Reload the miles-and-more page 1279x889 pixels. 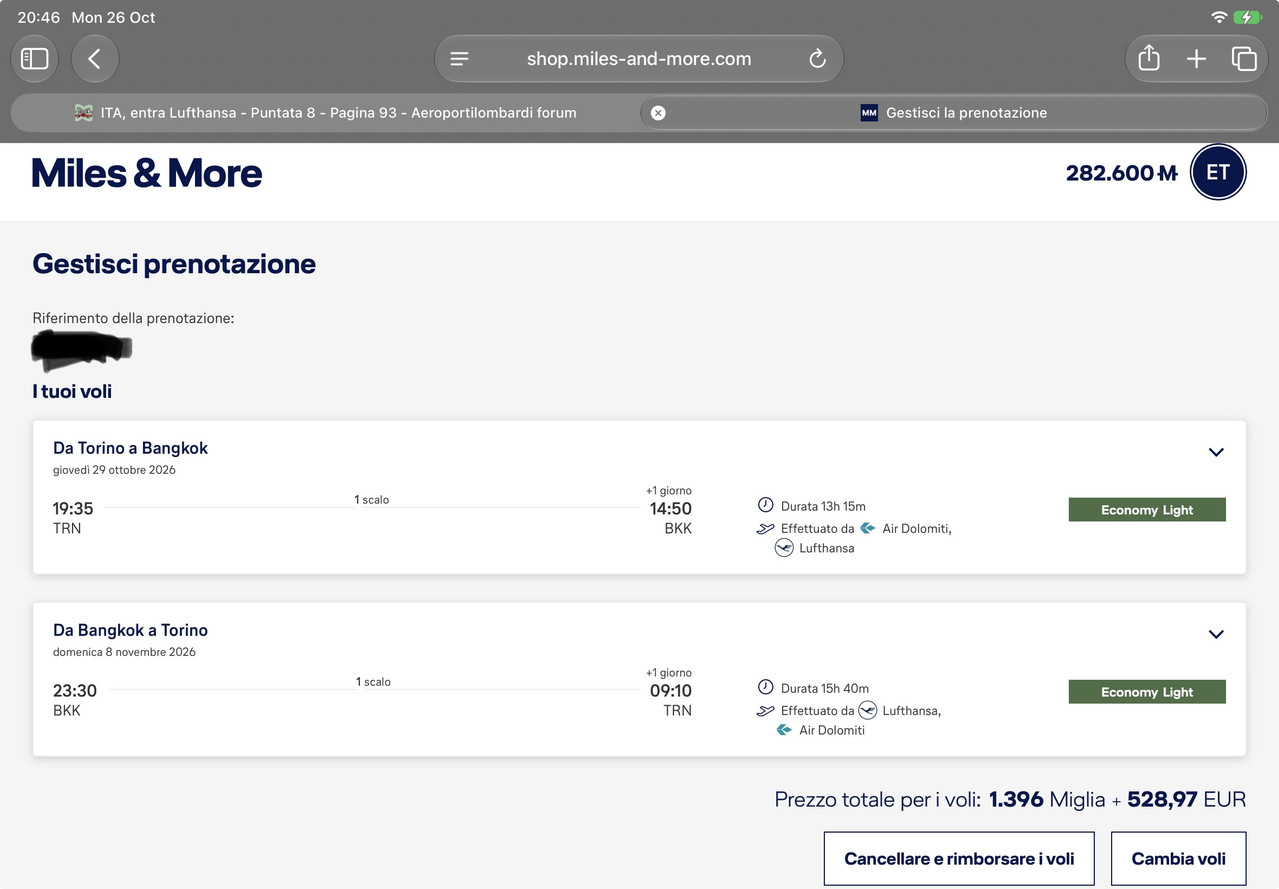(x=817, y=59)
